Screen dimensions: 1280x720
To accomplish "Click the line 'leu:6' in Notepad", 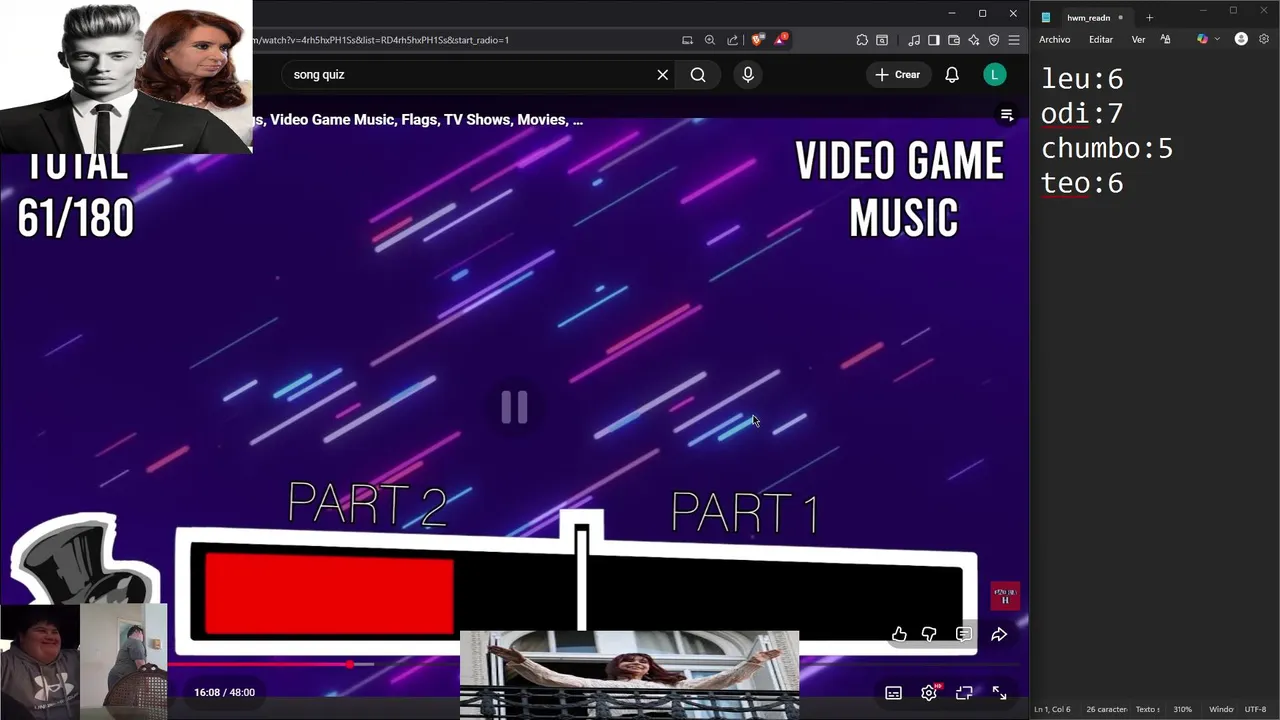I will point(1082,79).
